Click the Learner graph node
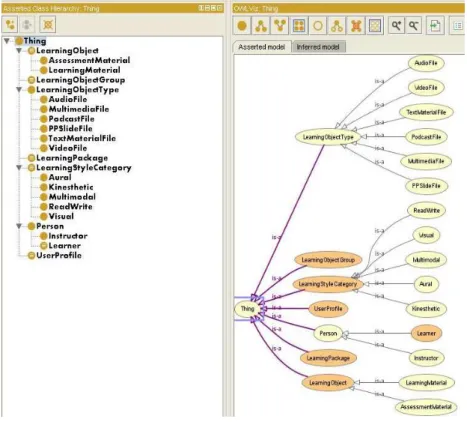The height and width of the screenshot is (422, 467). [426, 333]
